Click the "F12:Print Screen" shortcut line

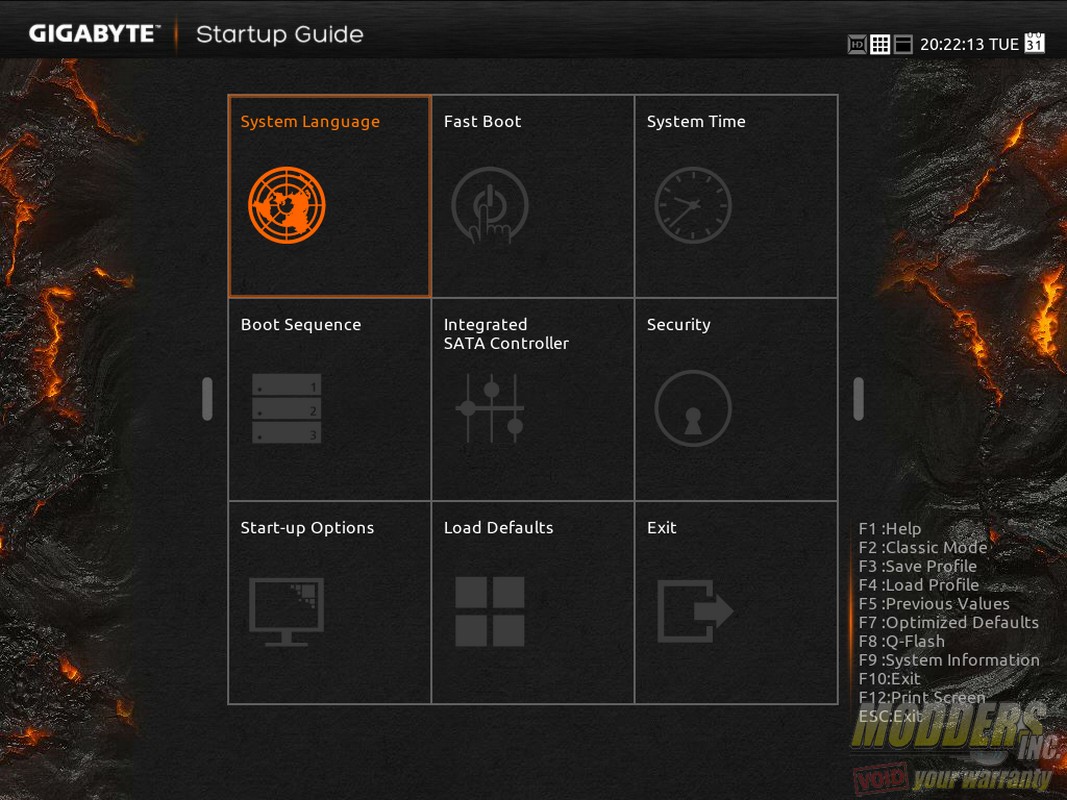coord(922,697)
